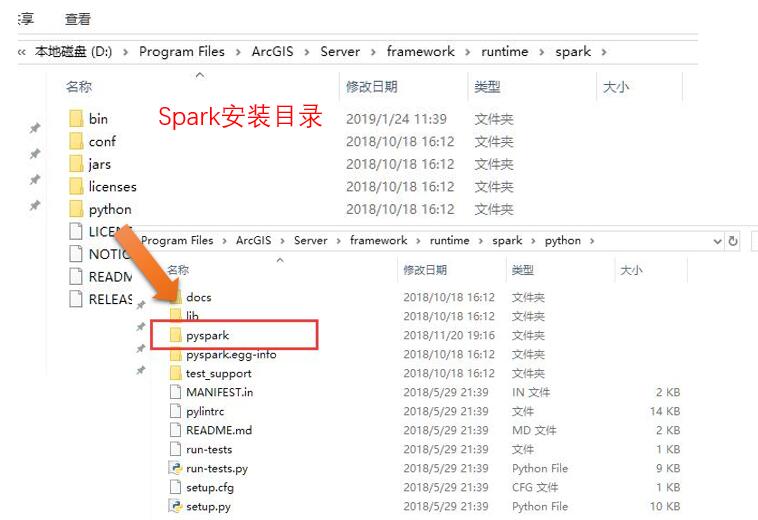
Task: Click the 14 KB size of pylintrc
Action: 665,411
